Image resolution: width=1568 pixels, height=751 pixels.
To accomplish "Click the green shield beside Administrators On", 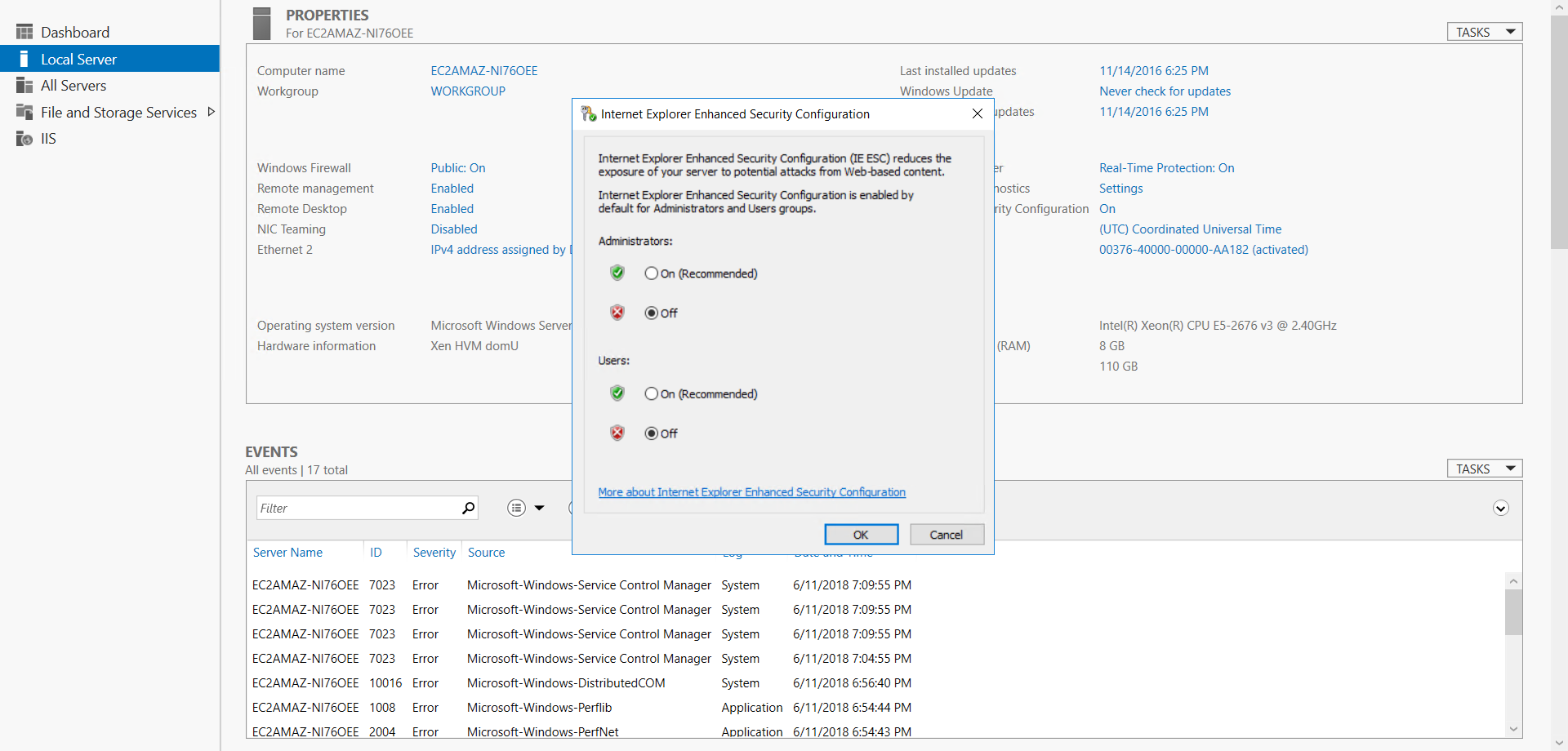I will coord(617,273).
